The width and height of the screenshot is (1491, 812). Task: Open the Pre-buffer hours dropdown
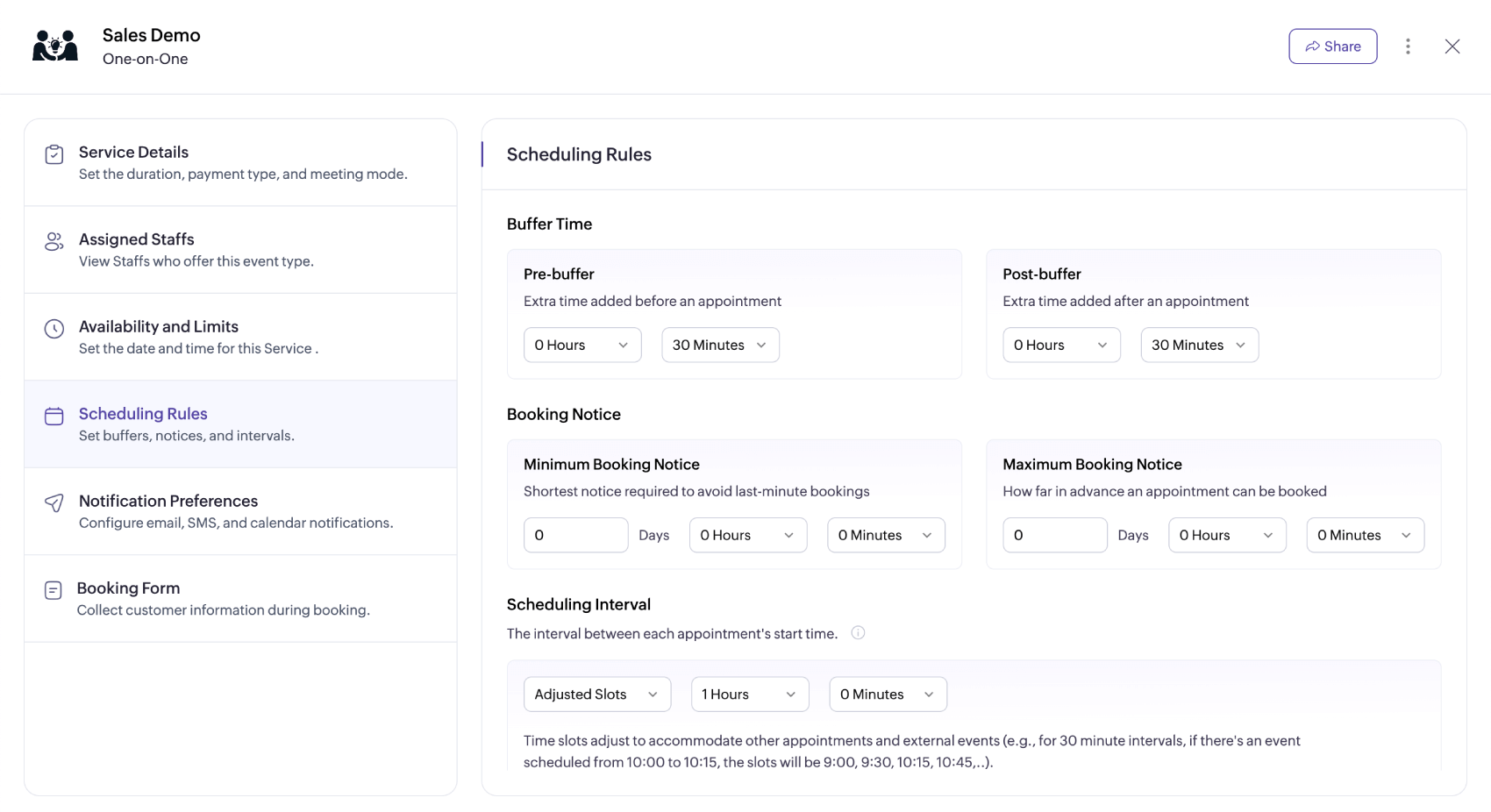pyautogui.click(x=581, y=345)
